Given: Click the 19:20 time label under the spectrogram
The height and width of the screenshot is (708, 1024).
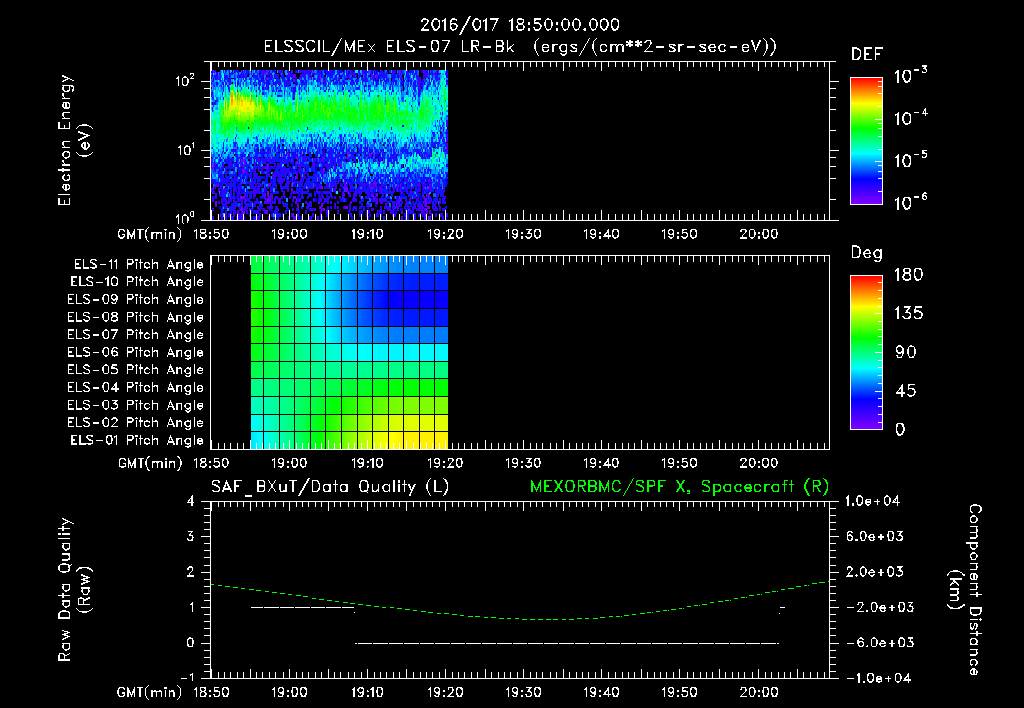Looking at the screenshot, I should 445,234.
